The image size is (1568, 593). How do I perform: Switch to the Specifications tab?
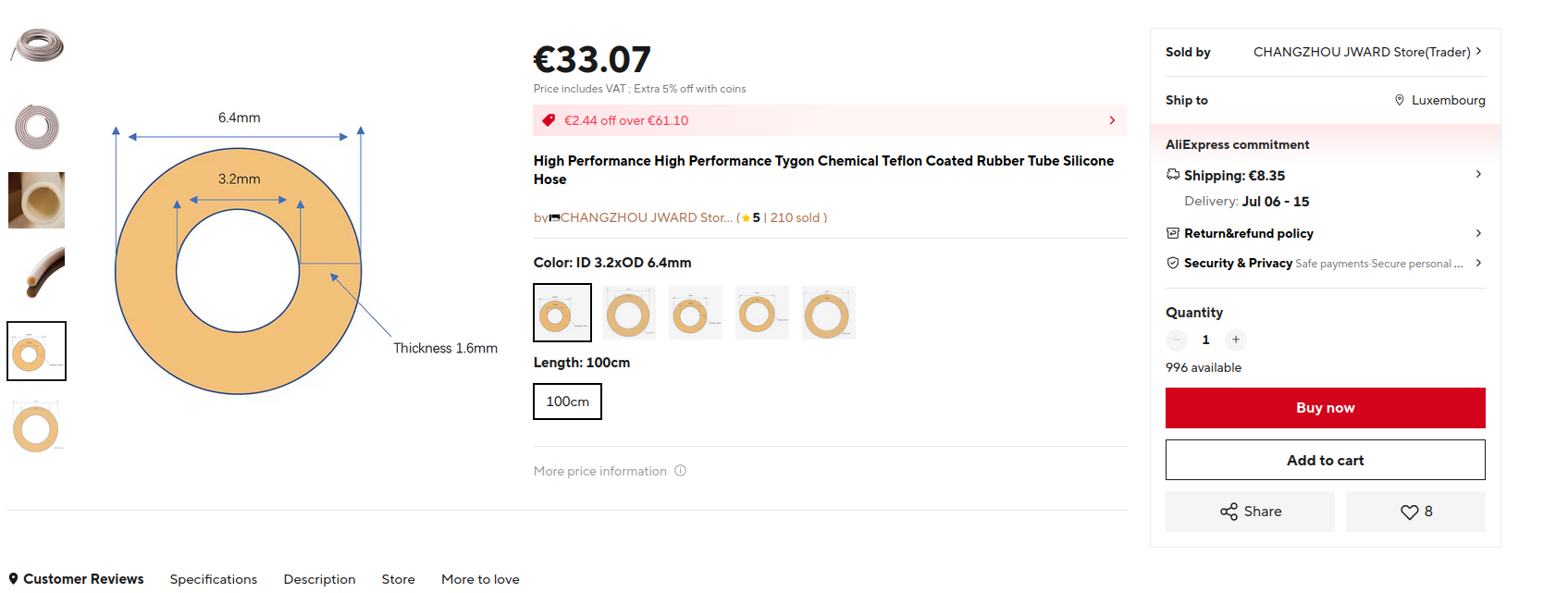point(214,579)
